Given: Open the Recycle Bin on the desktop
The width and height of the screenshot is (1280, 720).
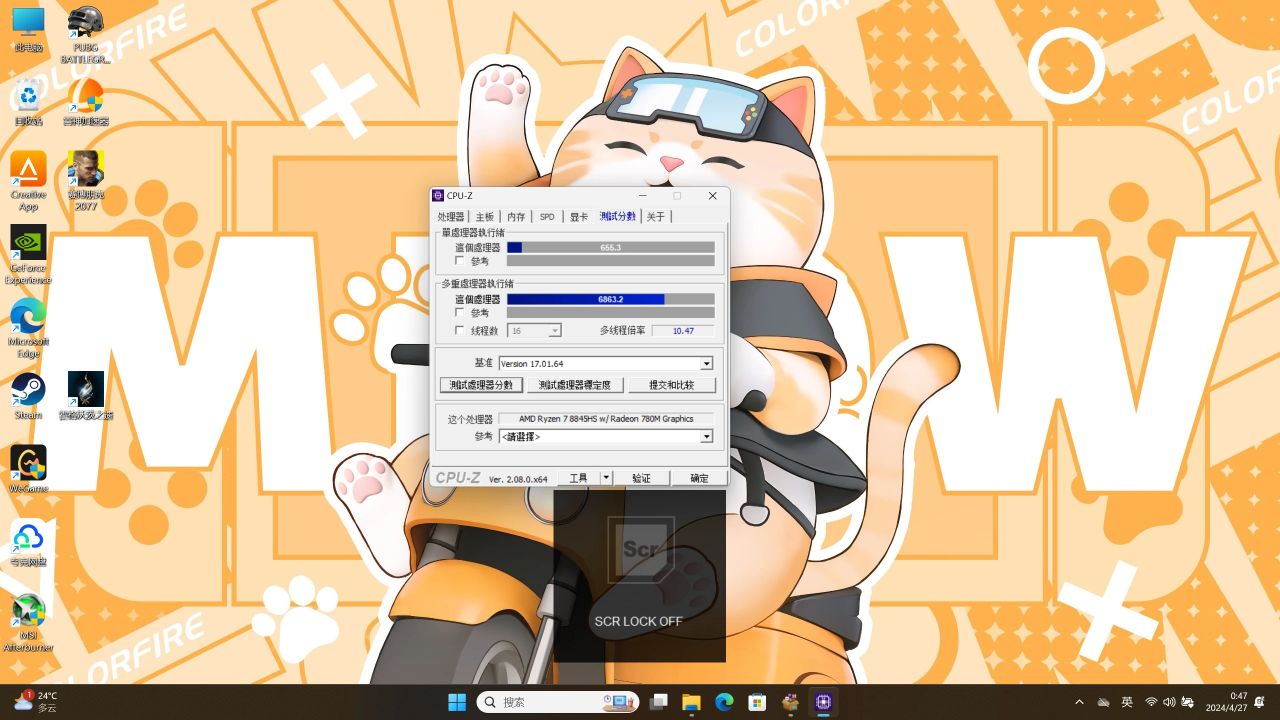Looking at the screenshot, I should (x=28, y=103).
